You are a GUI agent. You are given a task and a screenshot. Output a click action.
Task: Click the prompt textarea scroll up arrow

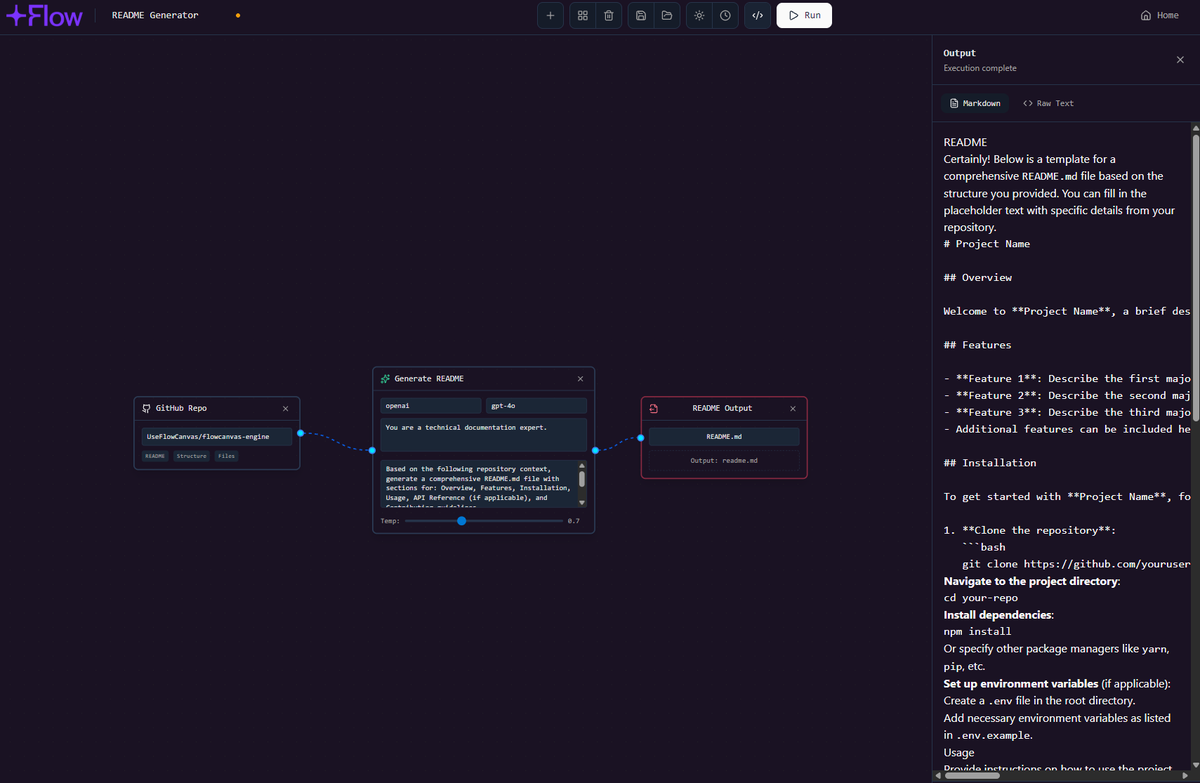(582, 465)
